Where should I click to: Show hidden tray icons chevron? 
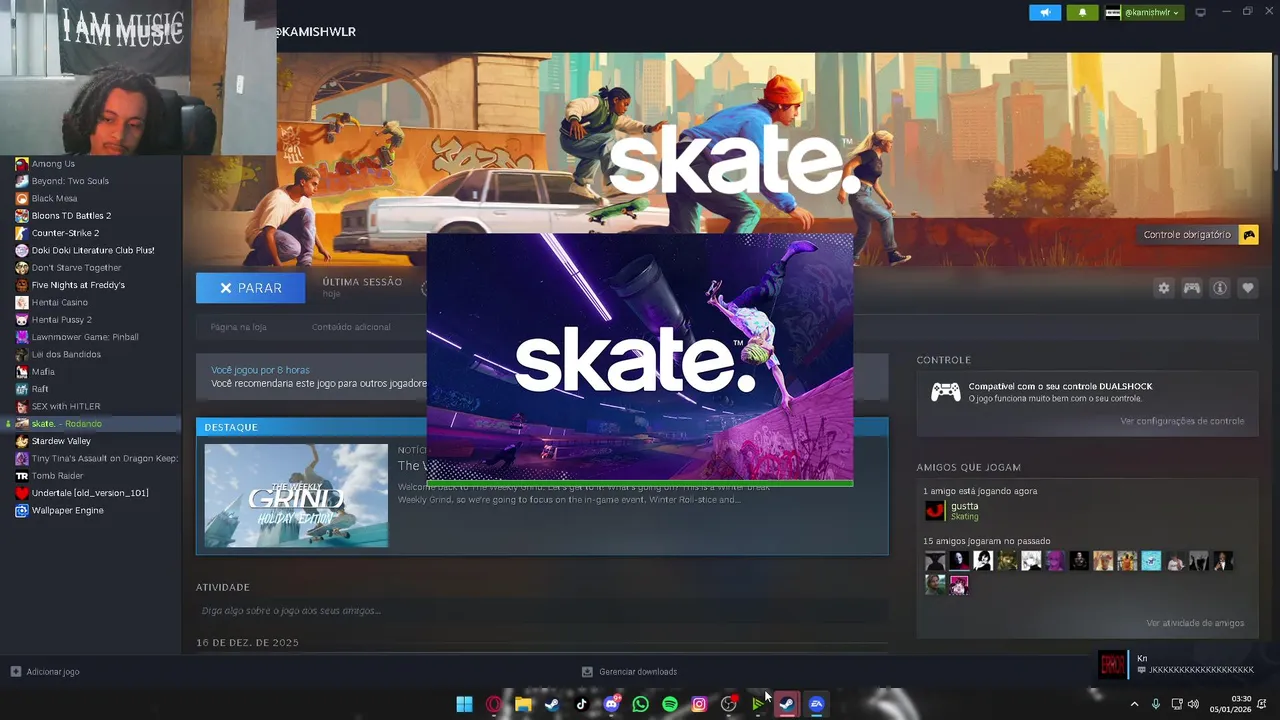coord(1134,704)
